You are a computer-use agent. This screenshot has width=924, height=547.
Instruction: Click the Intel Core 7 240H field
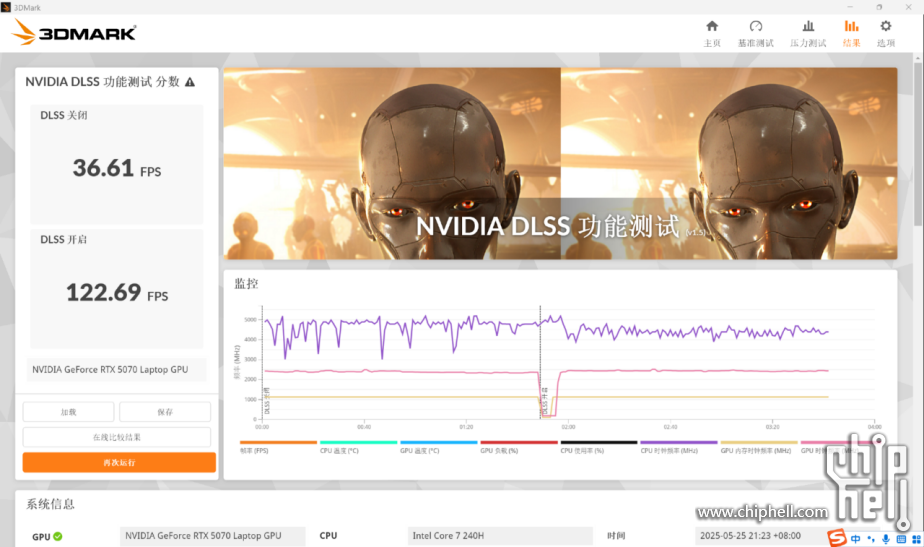500,536
